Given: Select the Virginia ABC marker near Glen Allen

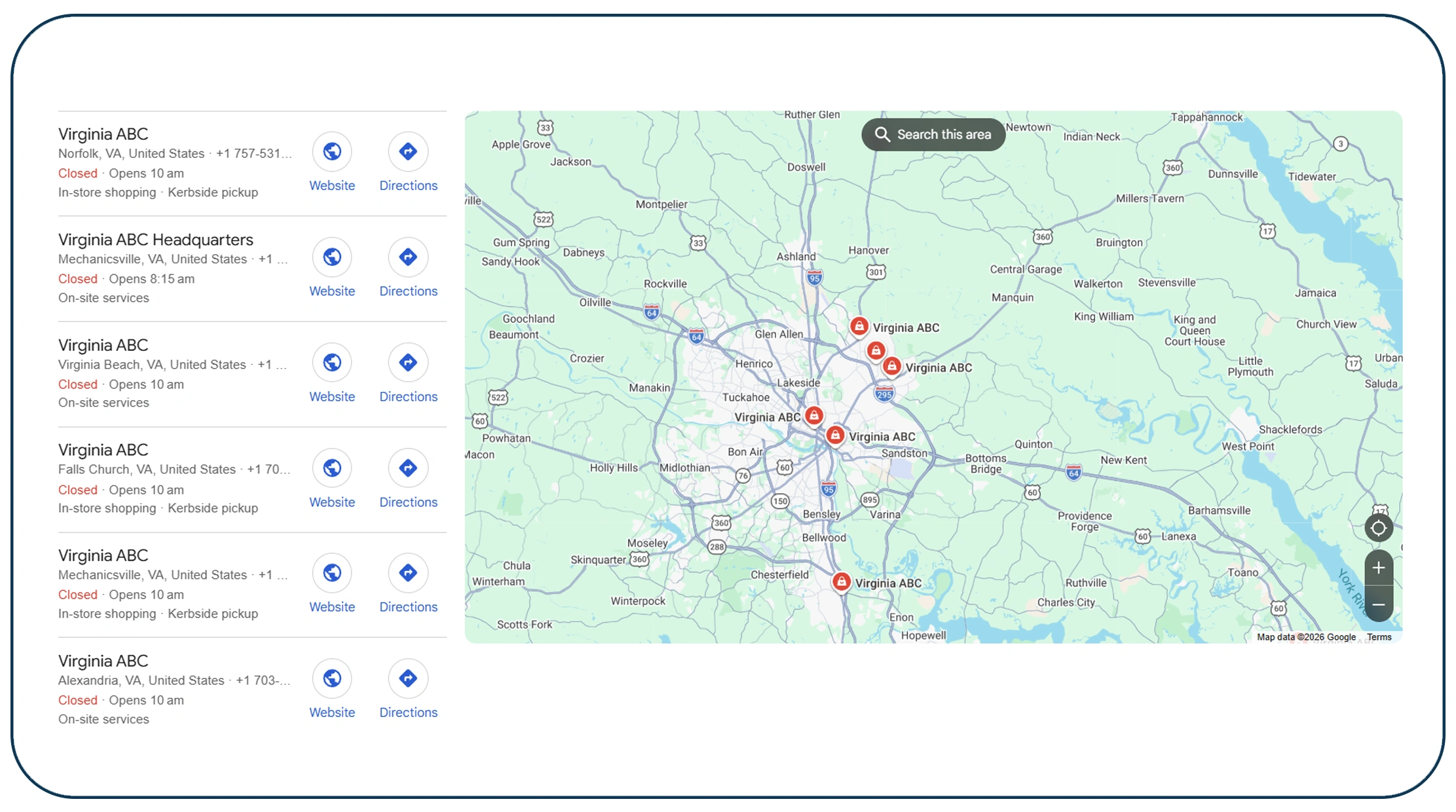Looking at the screenshot, I should (x=859, y=327).
